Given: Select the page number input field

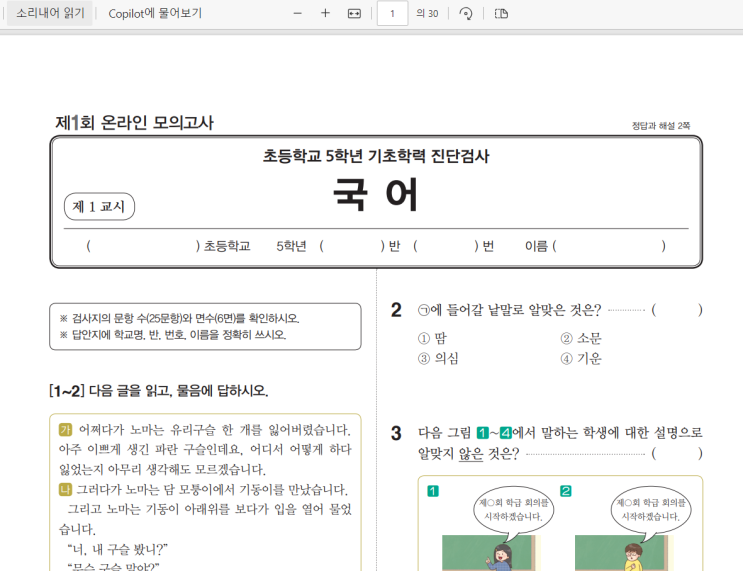Looking at the screenshot, I should point(392,13).
